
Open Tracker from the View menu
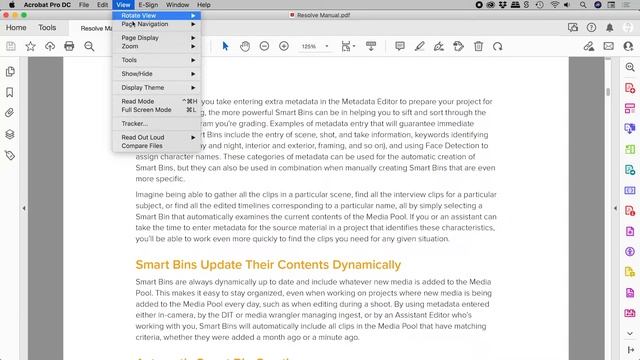(157, 124)
